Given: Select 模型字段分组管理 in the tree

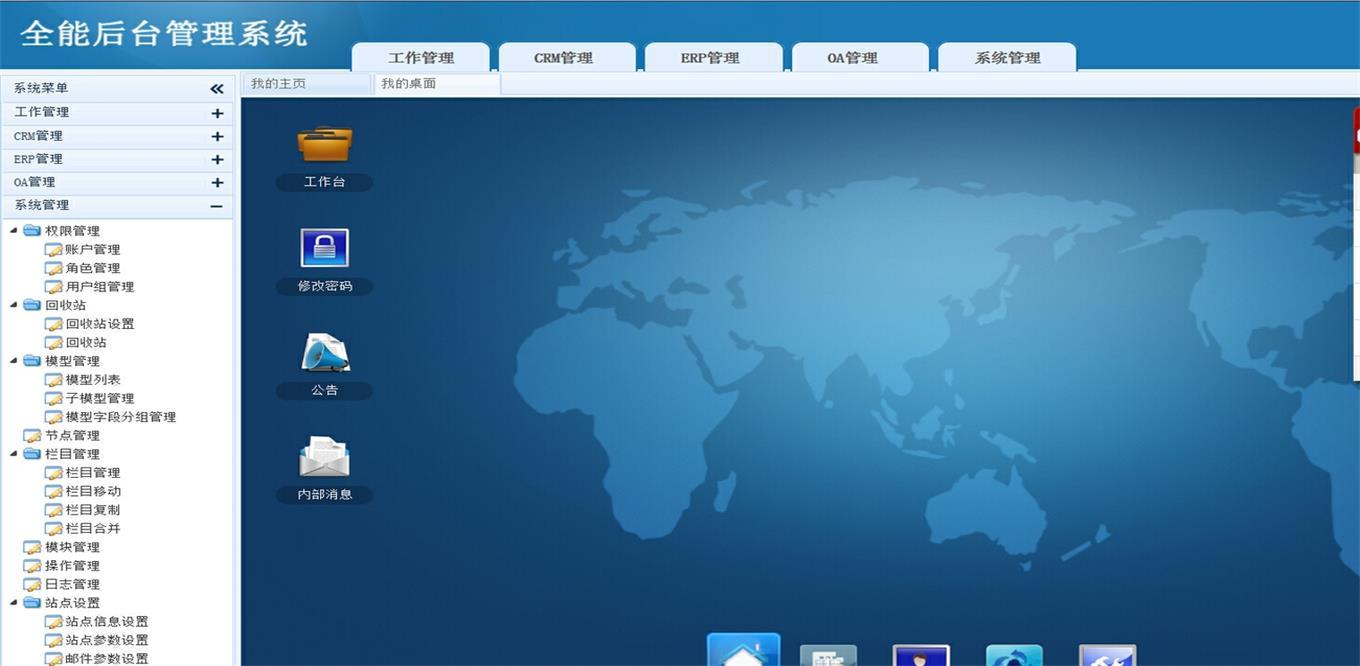Looking at the screenshot, I should 121,417.
